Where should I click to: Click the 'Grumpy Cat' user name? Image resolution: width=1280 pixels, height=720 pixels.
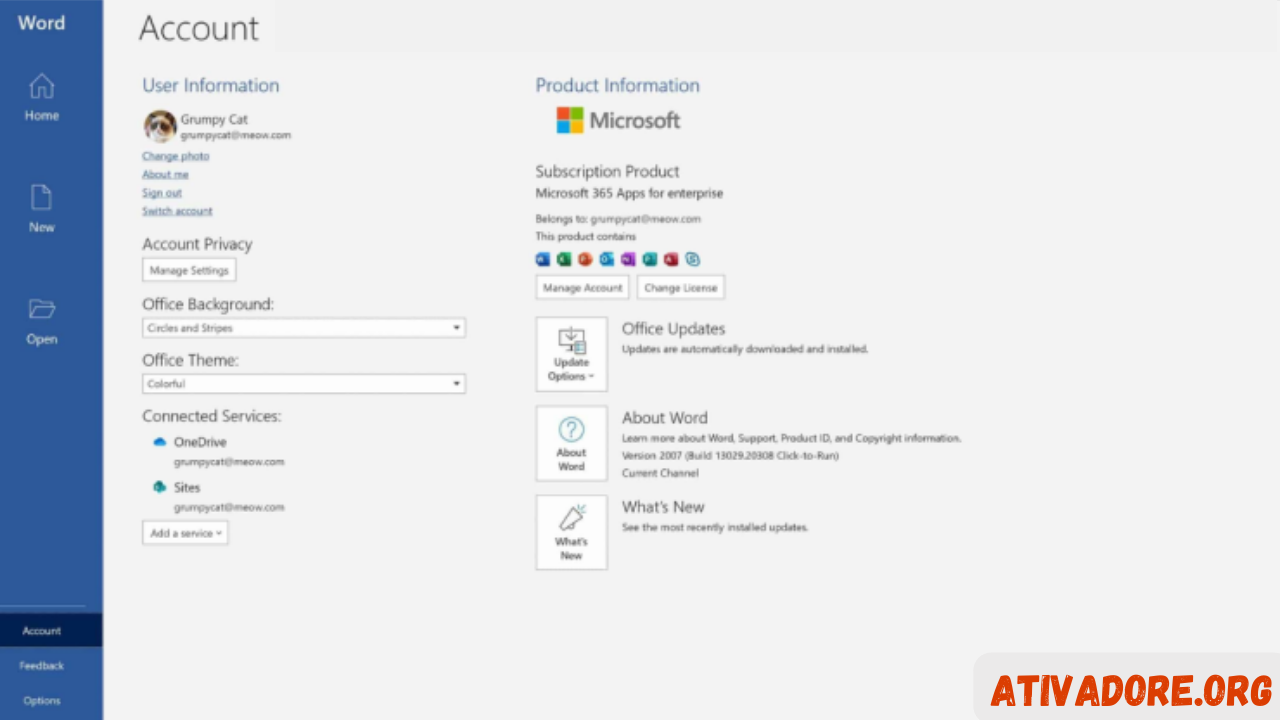214,119
